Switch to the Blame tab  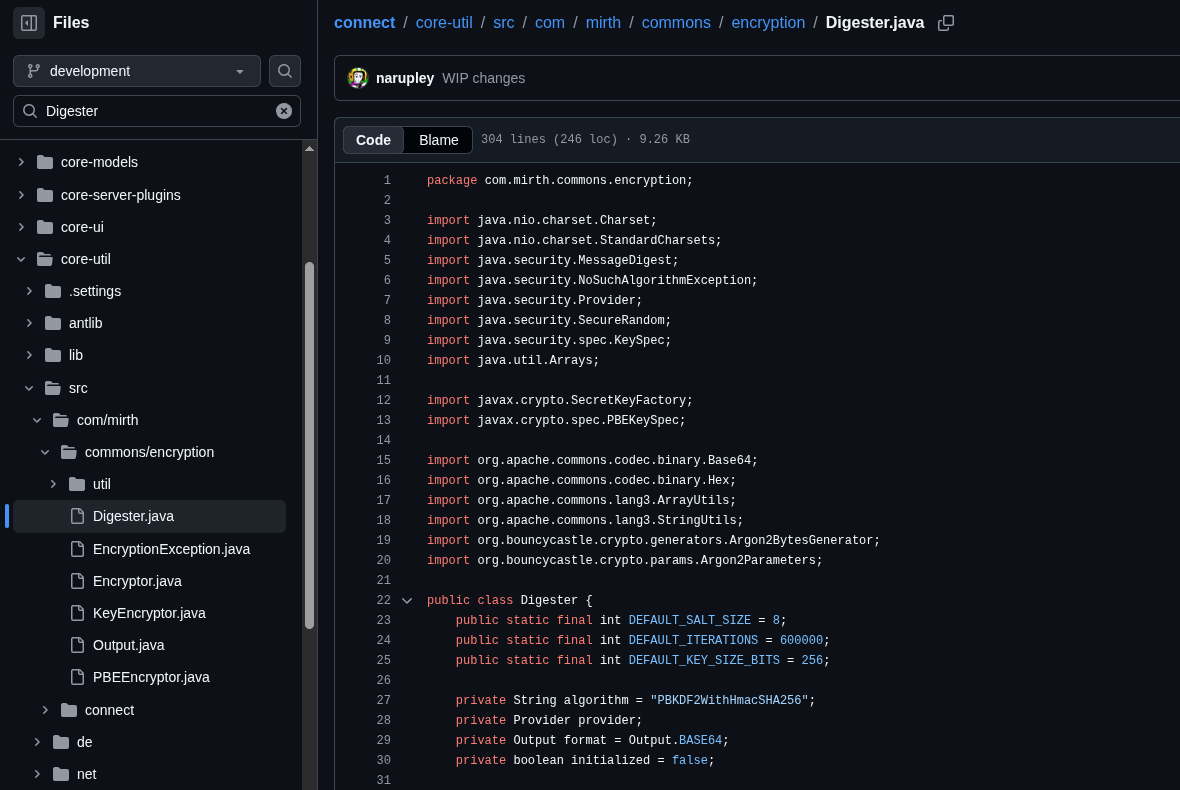pyautogui.click(x=438, y=140)
